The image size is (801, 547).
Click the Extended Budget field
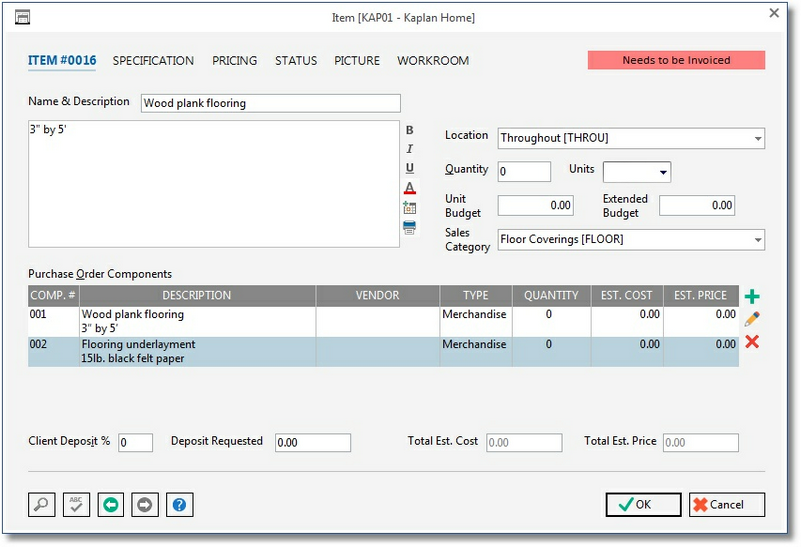(697, 205)
